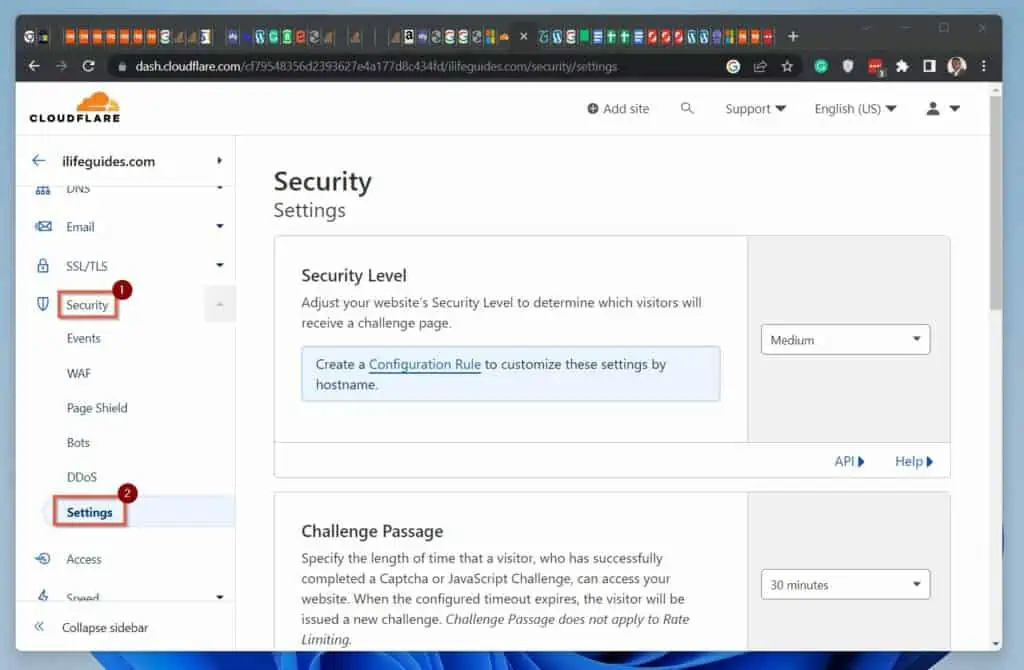The image size is (1024, 670).
Task: Expand the Email section arrow
Action: point(219,226)
